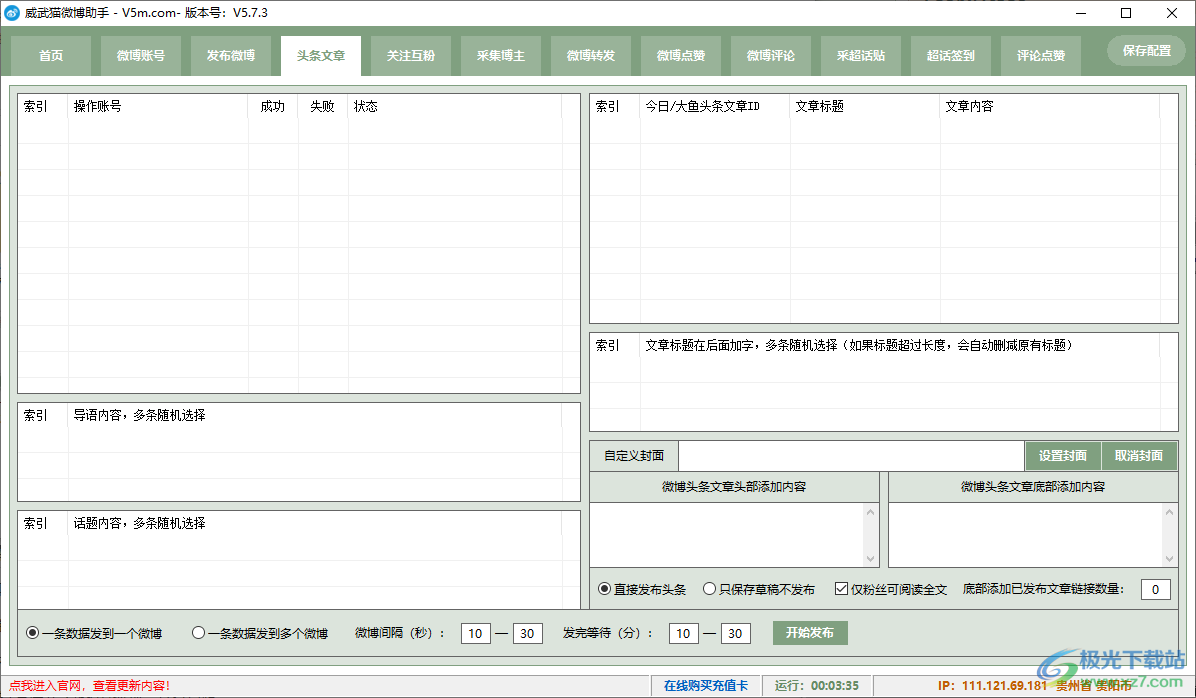The height and width of the screenshot is (698, 1196).
Task: Click the 保存配置 button
Action: (1146, 50)
